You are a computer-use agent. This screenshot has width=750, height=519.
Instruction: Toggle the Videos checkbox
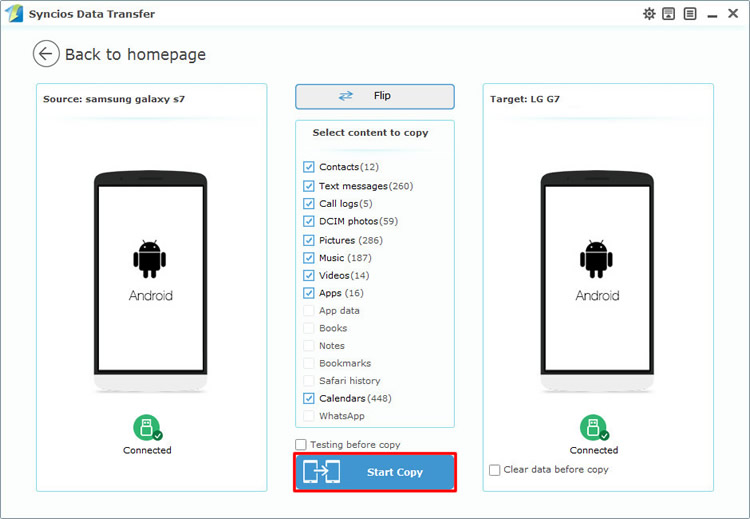pos(309,276)
